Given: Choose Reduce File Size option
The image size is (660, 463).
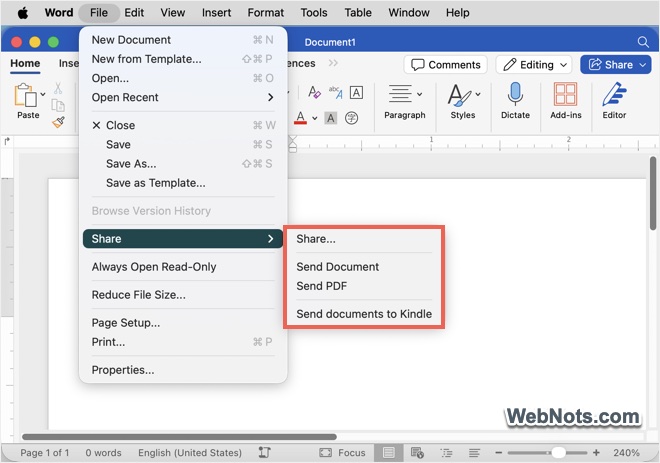Looking at the screenshot, I should pyautogui.click(x=183, y=295).
